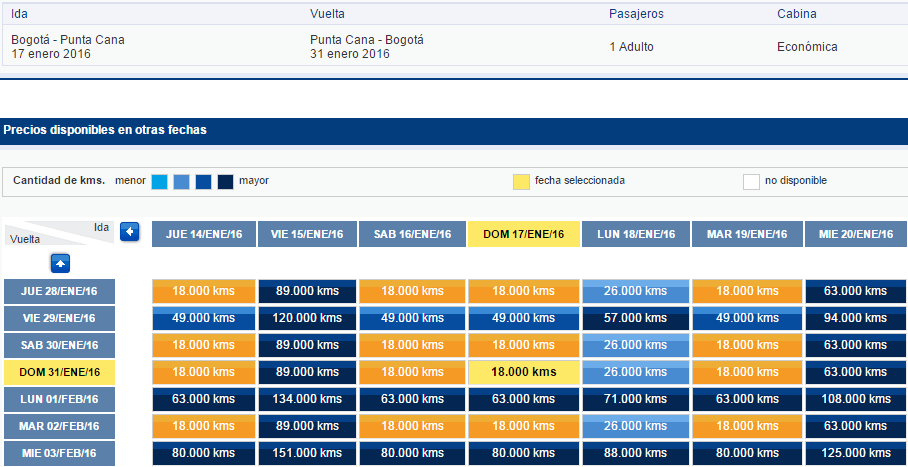Choose the LUN 18/ENE/16 departure date header
The width and height of the screenshot is (908, 467).
(x=636, y=234)
